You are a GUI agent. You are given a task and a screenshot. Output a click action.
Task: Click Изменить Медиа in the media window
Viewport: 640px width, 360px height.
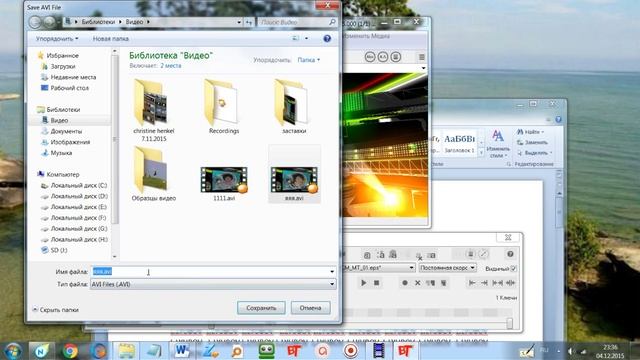[367, 36]
